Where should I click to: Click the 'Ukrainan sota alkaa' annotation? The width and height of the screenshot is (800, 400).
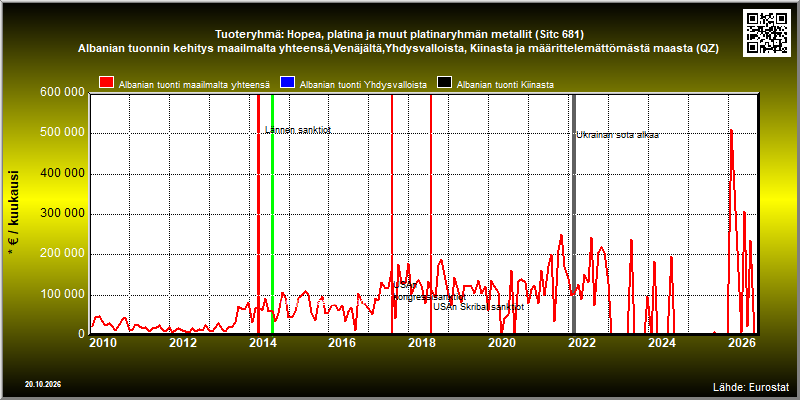tap(617, 135)
